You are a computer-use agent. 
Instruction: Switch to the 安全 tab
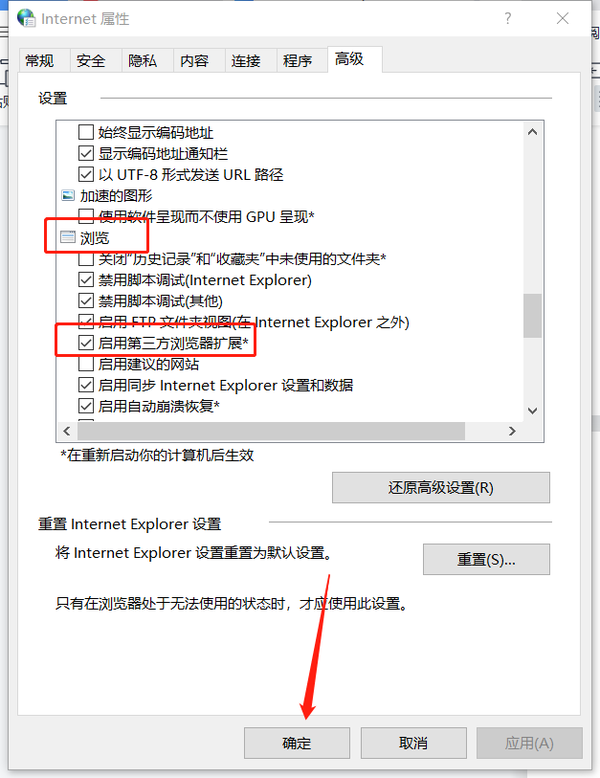(91, 61)
